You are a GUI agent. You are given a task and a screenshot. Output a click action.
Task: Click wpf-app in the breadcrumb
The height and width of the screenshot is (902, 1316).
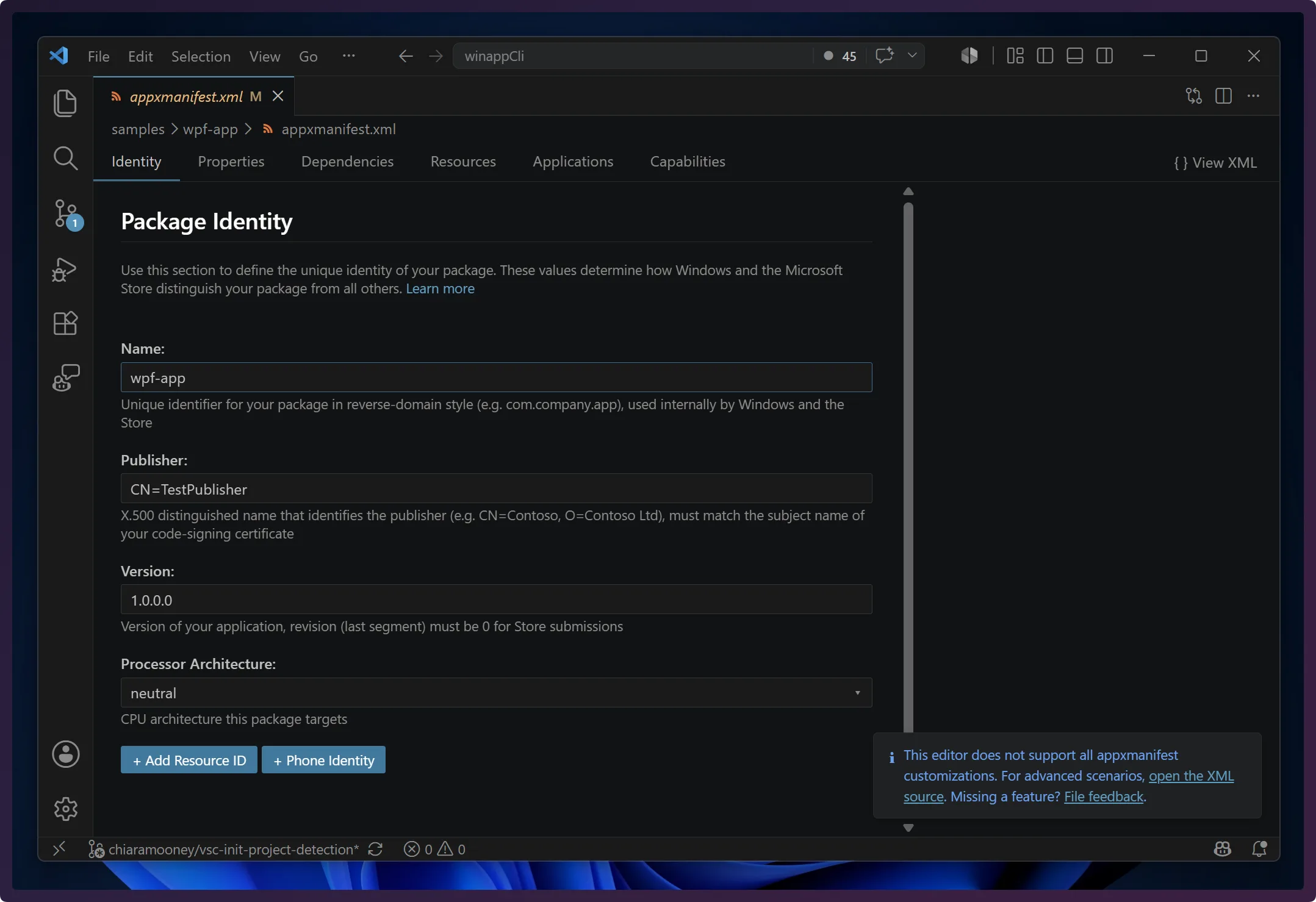pyautogui.click(x=210, y=129)
